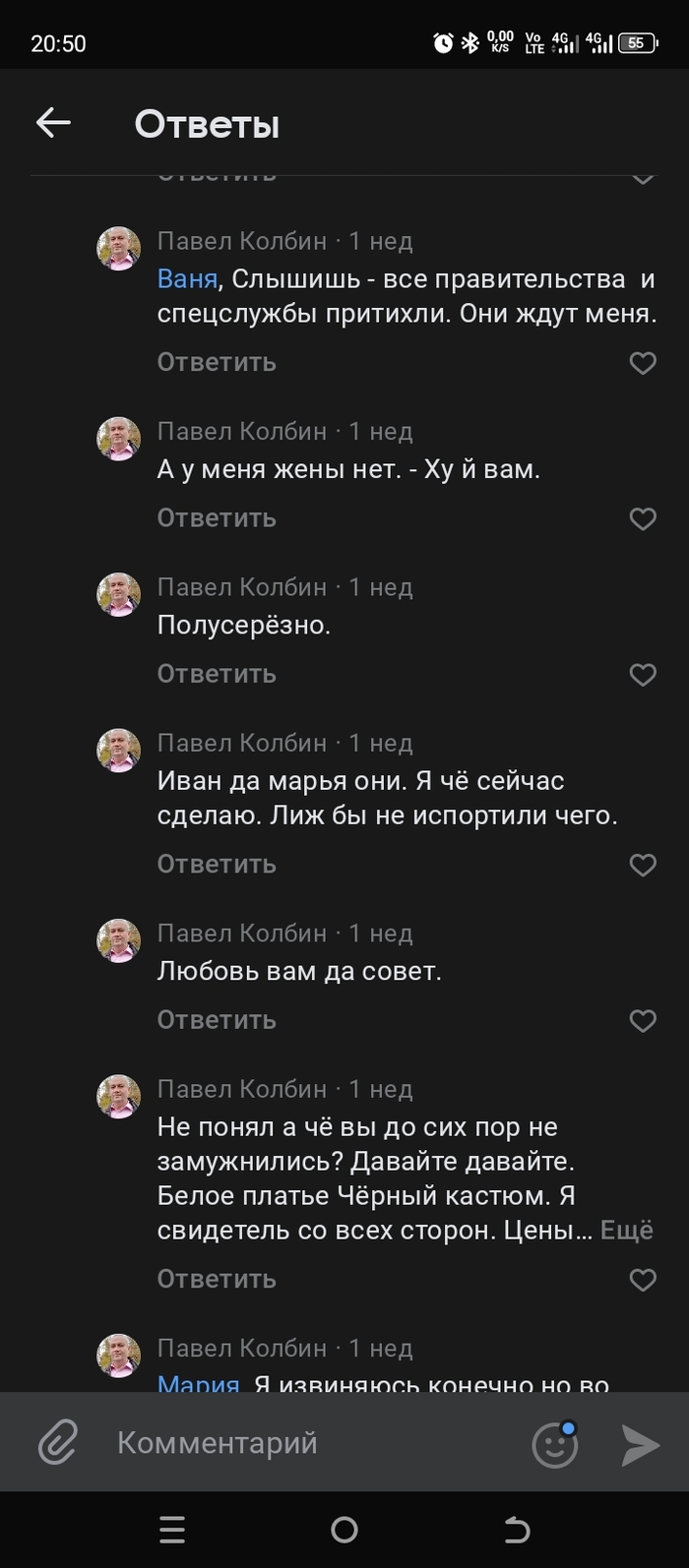Tap the Ваня mention link
The image size is (689, 1568).
point(187,279)
